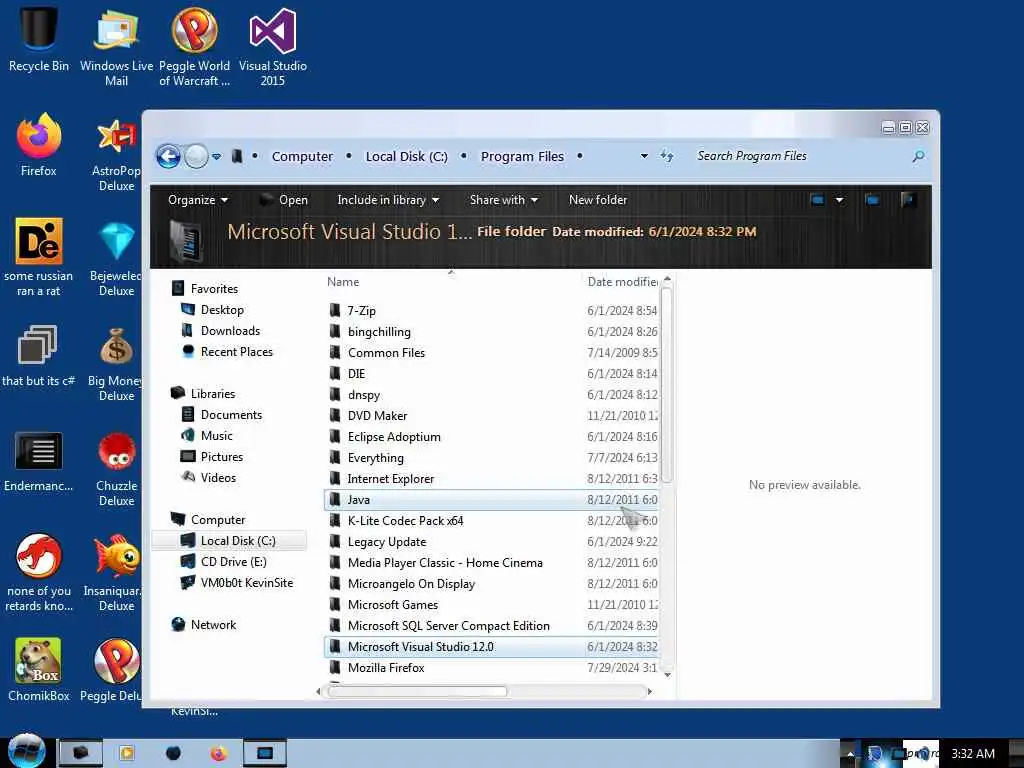Click the Open toolbar button

283,200
